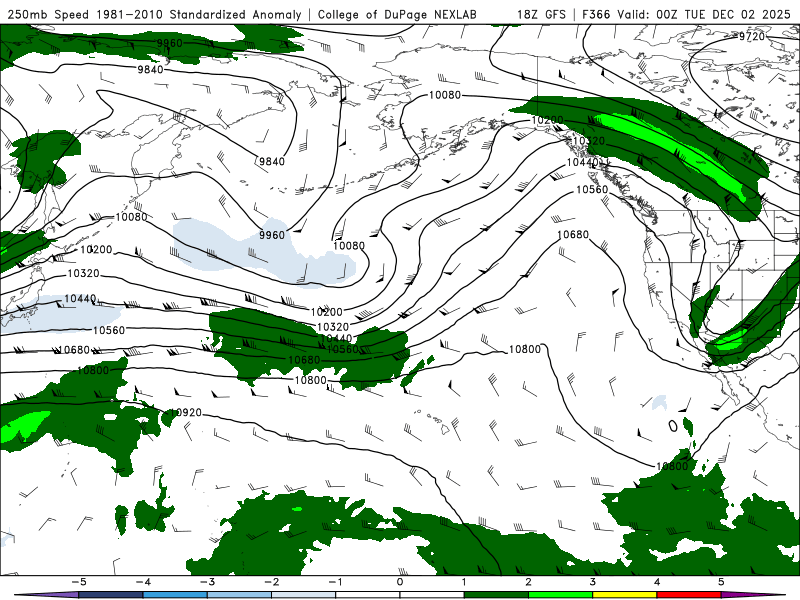
Task: Click the "250mb Speed 1981-2010 Standardized Anomaly" title
Action: (155, 14)
